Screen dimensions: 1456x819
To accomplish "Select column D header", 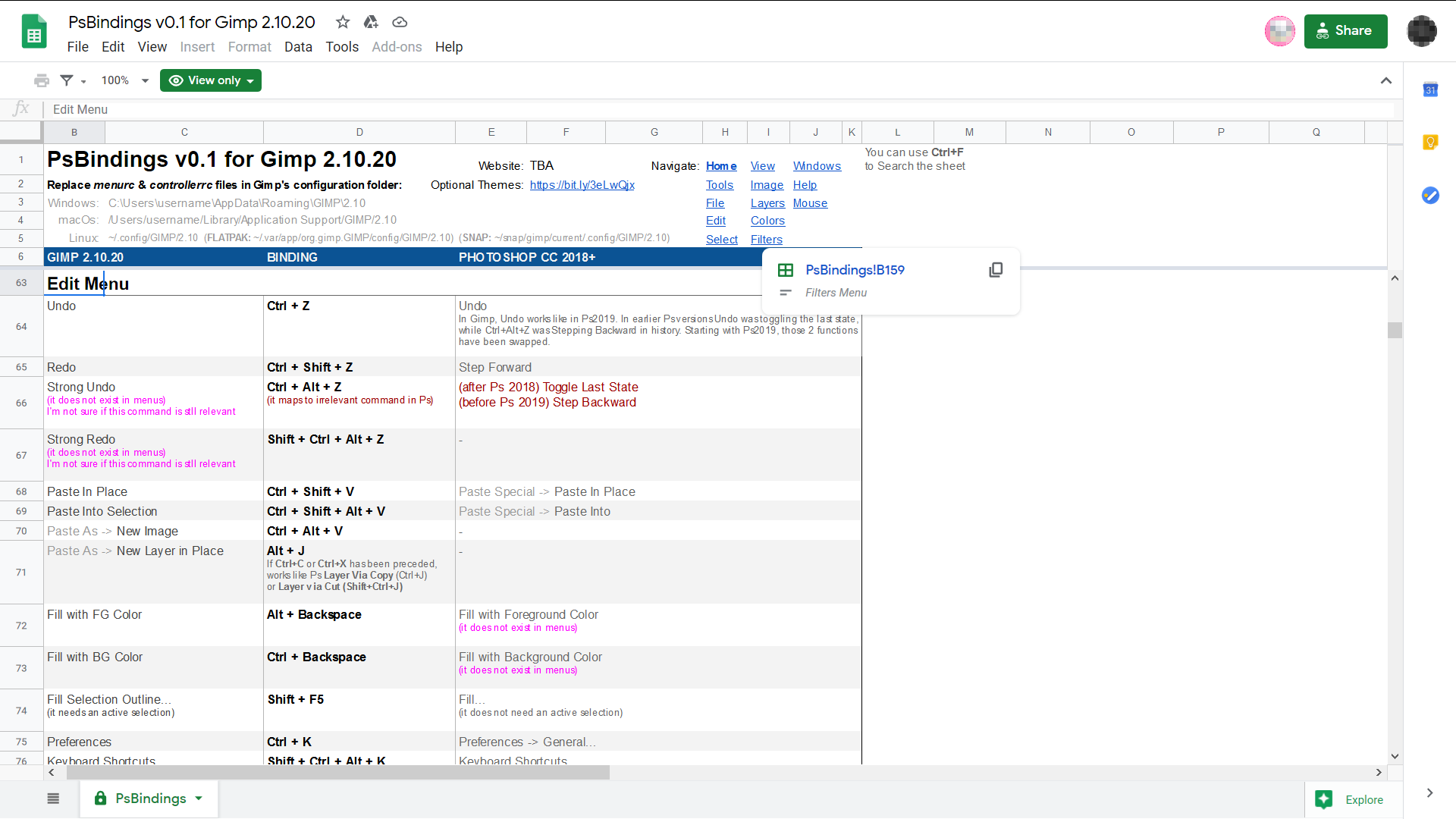I will tap(359, 132).
